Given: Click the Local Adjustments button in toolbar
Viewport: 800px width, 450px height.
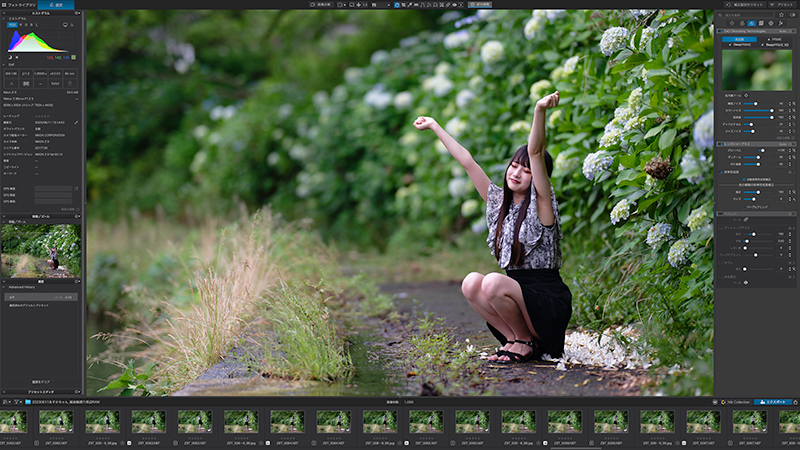Looking at the screenshot, I should 480,5.
